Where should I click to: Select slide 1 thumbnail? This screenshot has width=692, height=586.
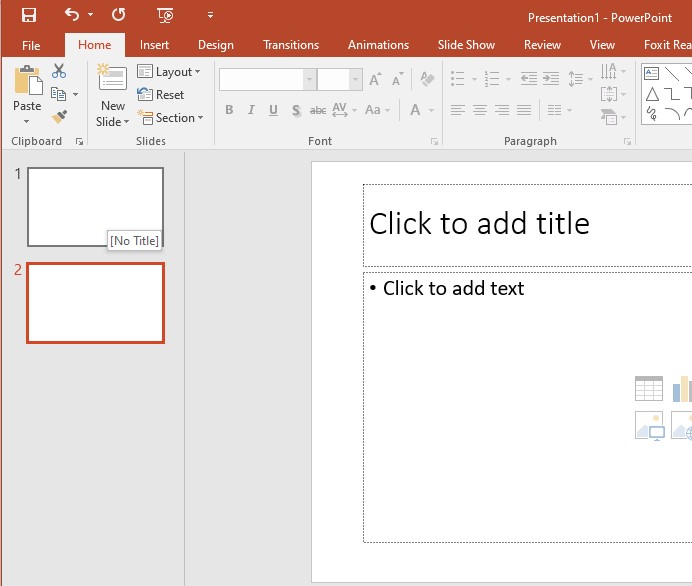point(95,207)
